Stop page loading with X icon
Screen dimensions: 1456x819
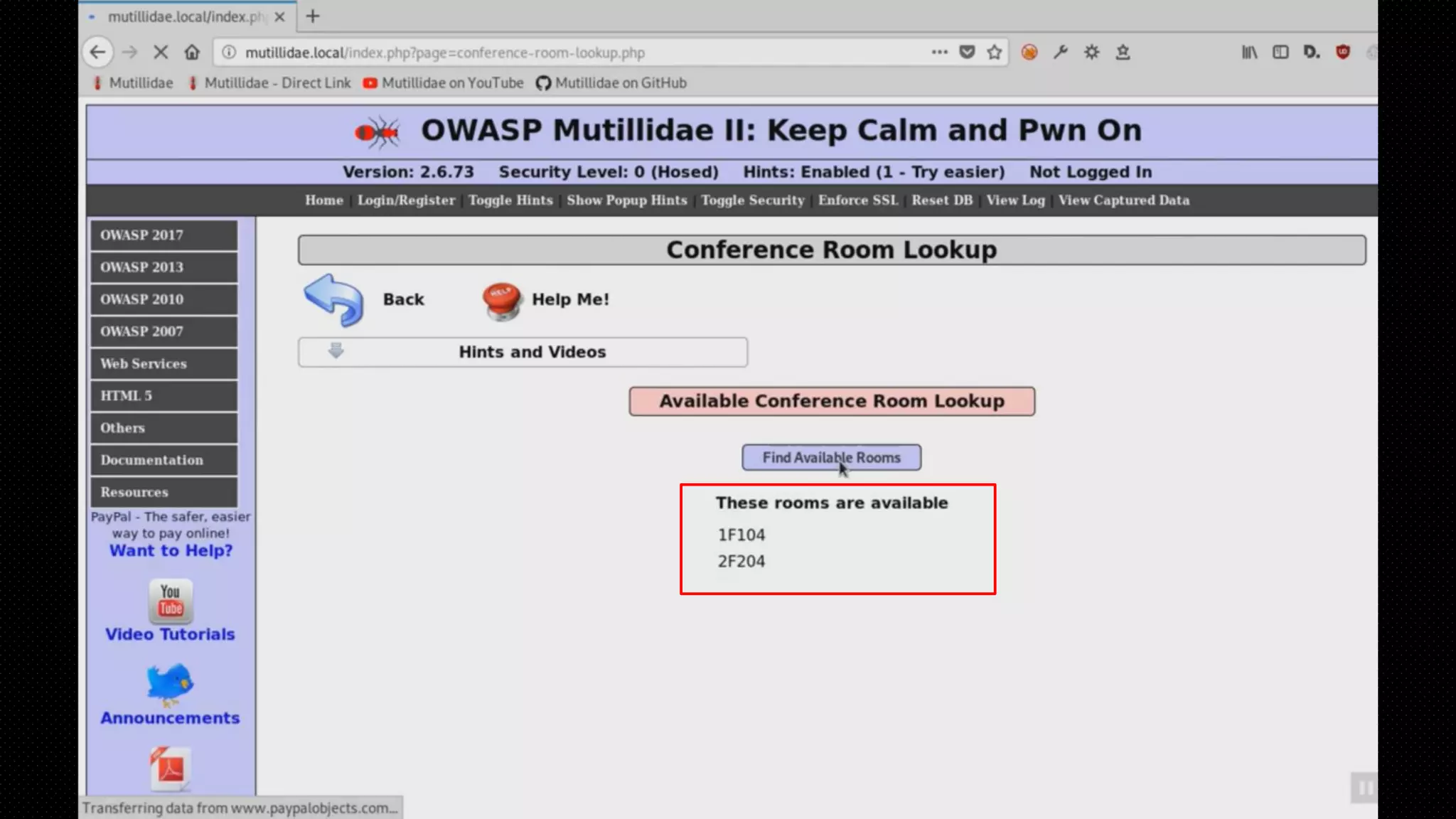tap(161, 53)
